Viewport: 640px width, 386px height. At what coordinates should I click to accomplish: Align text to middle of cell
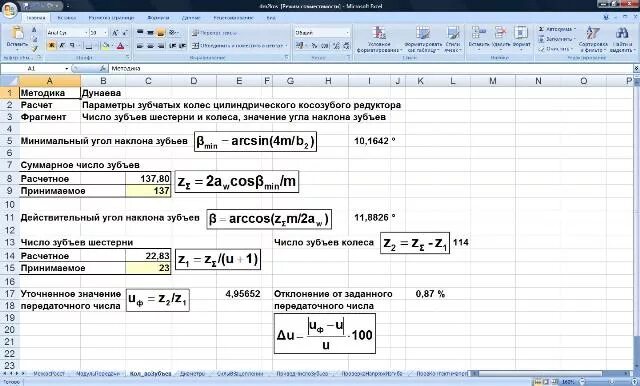150,33
